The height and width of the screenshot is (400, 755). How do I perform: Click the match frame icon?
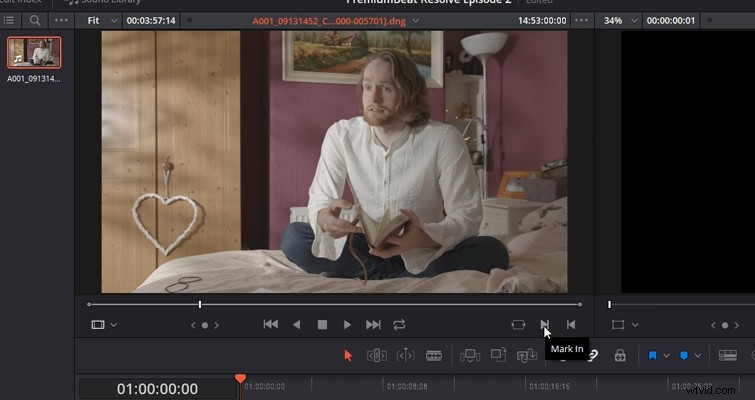518,325
